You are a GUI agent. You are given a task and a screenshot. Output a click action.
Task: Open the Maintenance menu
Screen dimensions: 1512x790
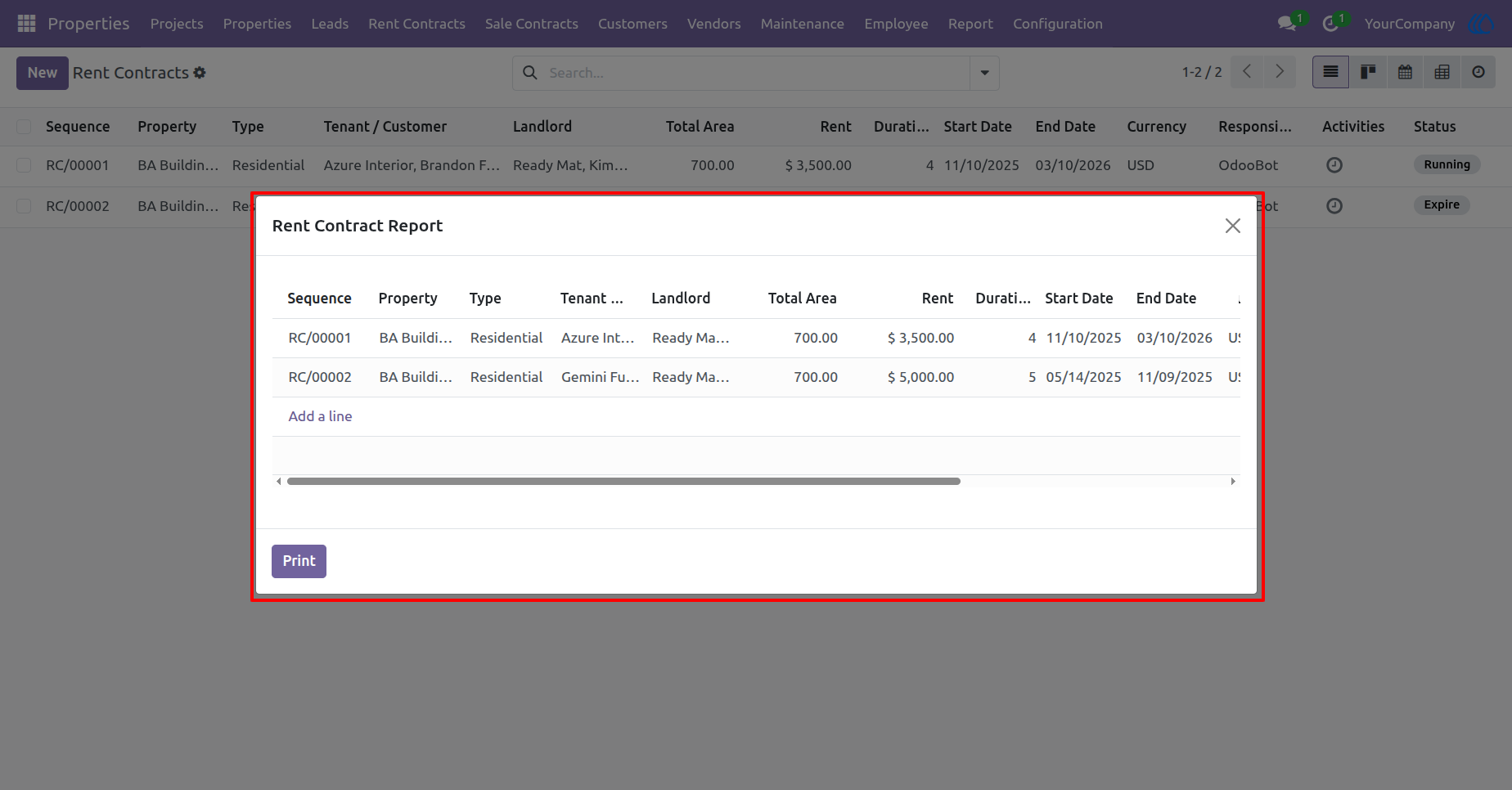tap(803, 24)
